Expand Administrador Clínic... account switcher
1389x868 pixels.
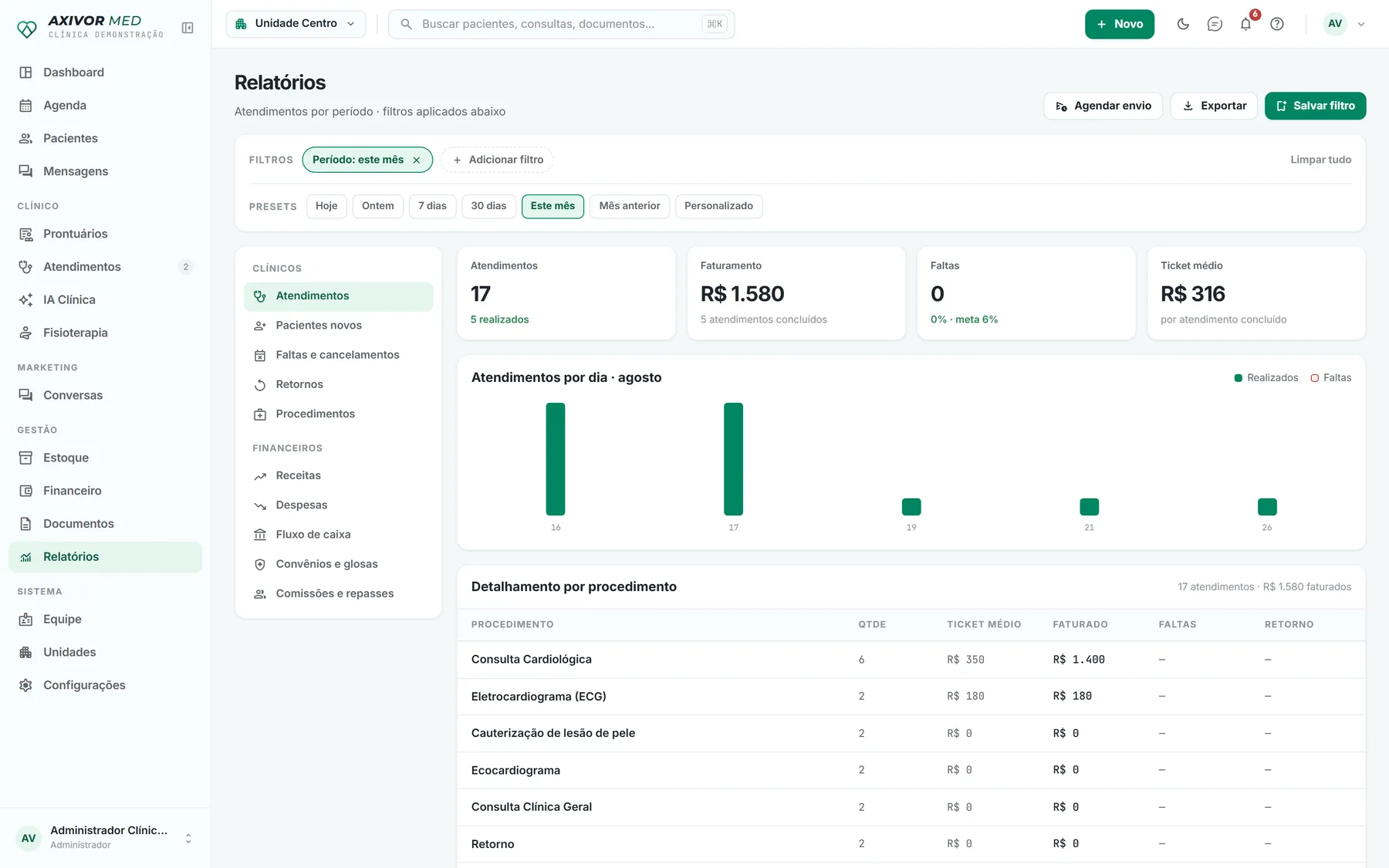pos(105,838)
